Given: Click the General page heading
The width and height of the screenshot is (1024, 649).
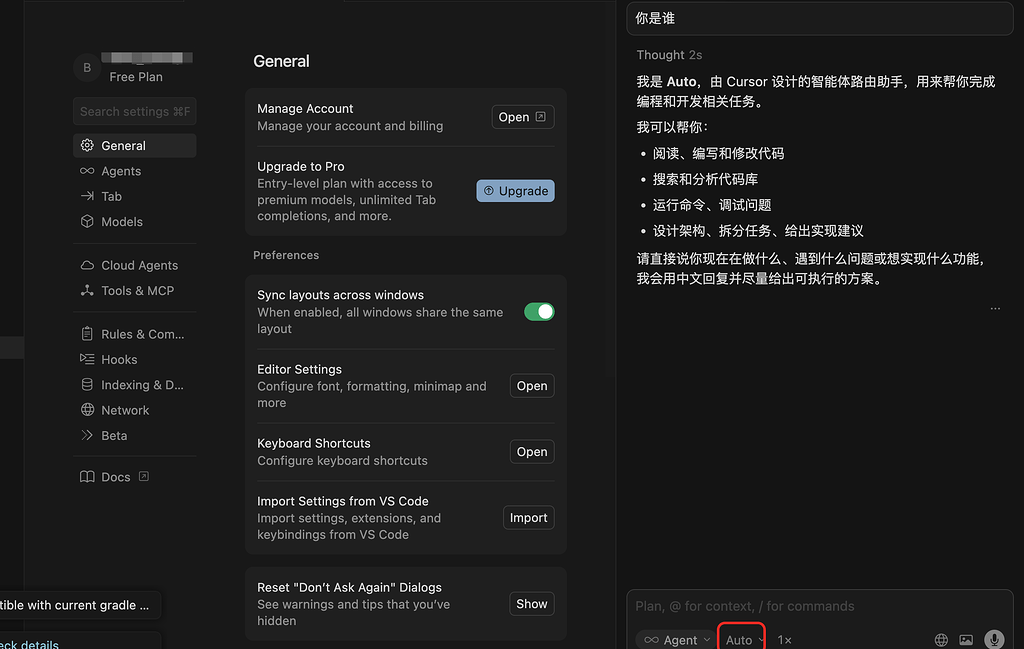Looking at the screenshot, I should click(281, 61).
